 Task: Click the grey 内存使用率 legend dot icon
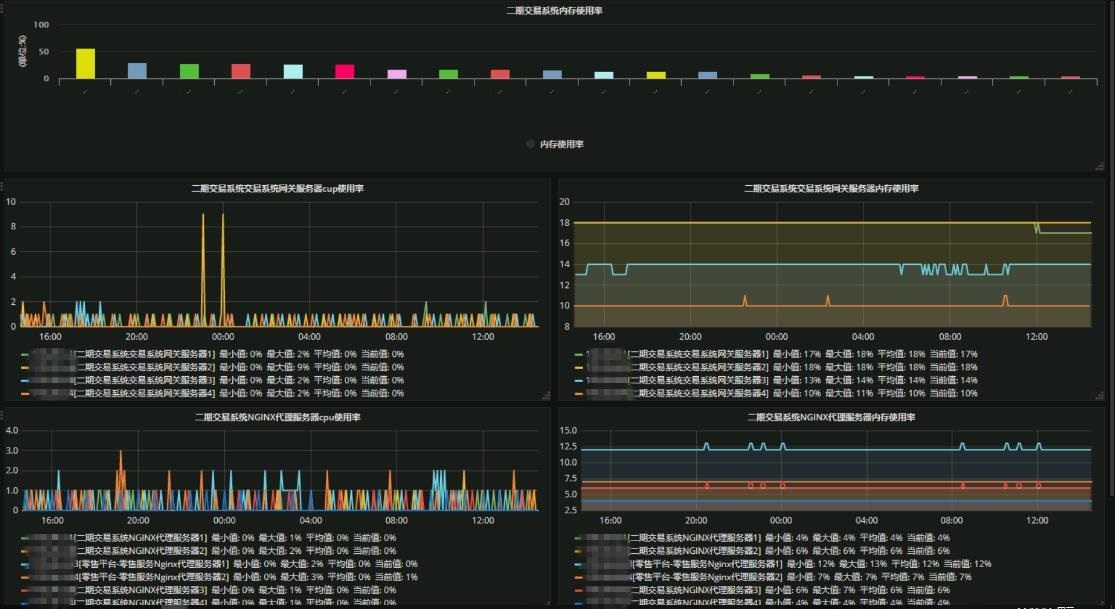click(531, 144)
